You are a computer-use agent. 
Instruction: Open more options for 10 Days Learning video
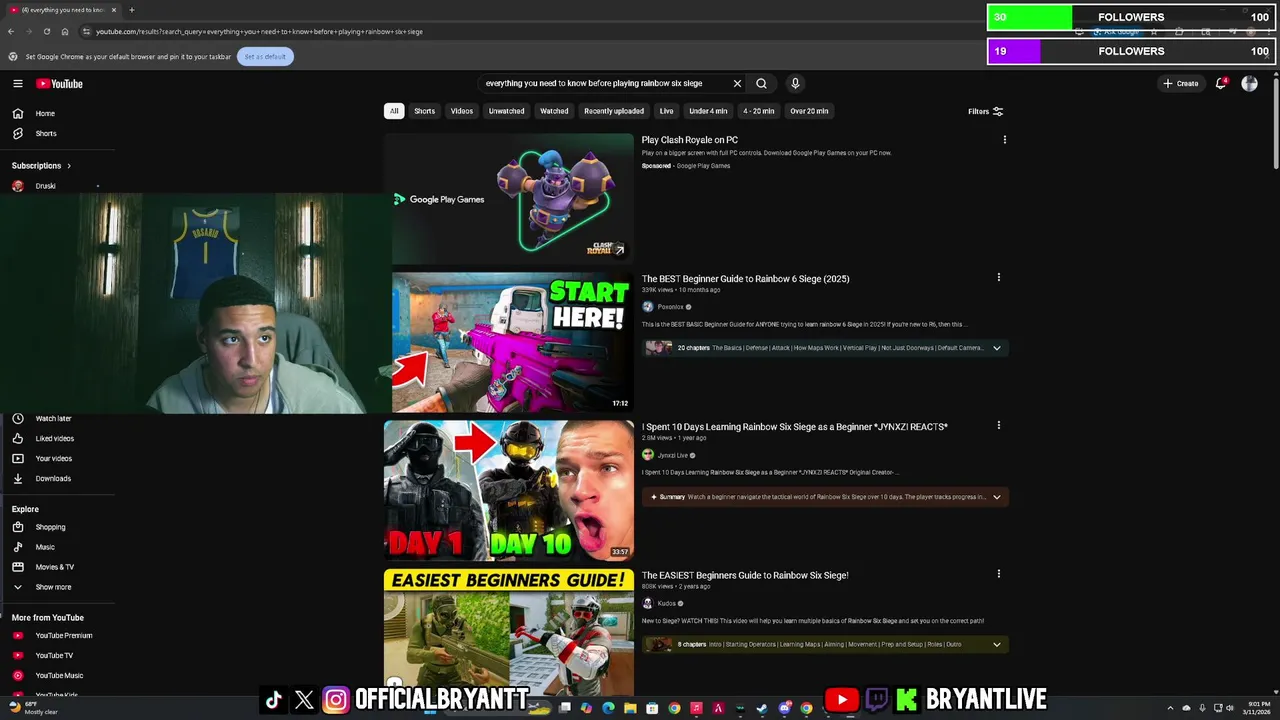click(x=998, y=425)
